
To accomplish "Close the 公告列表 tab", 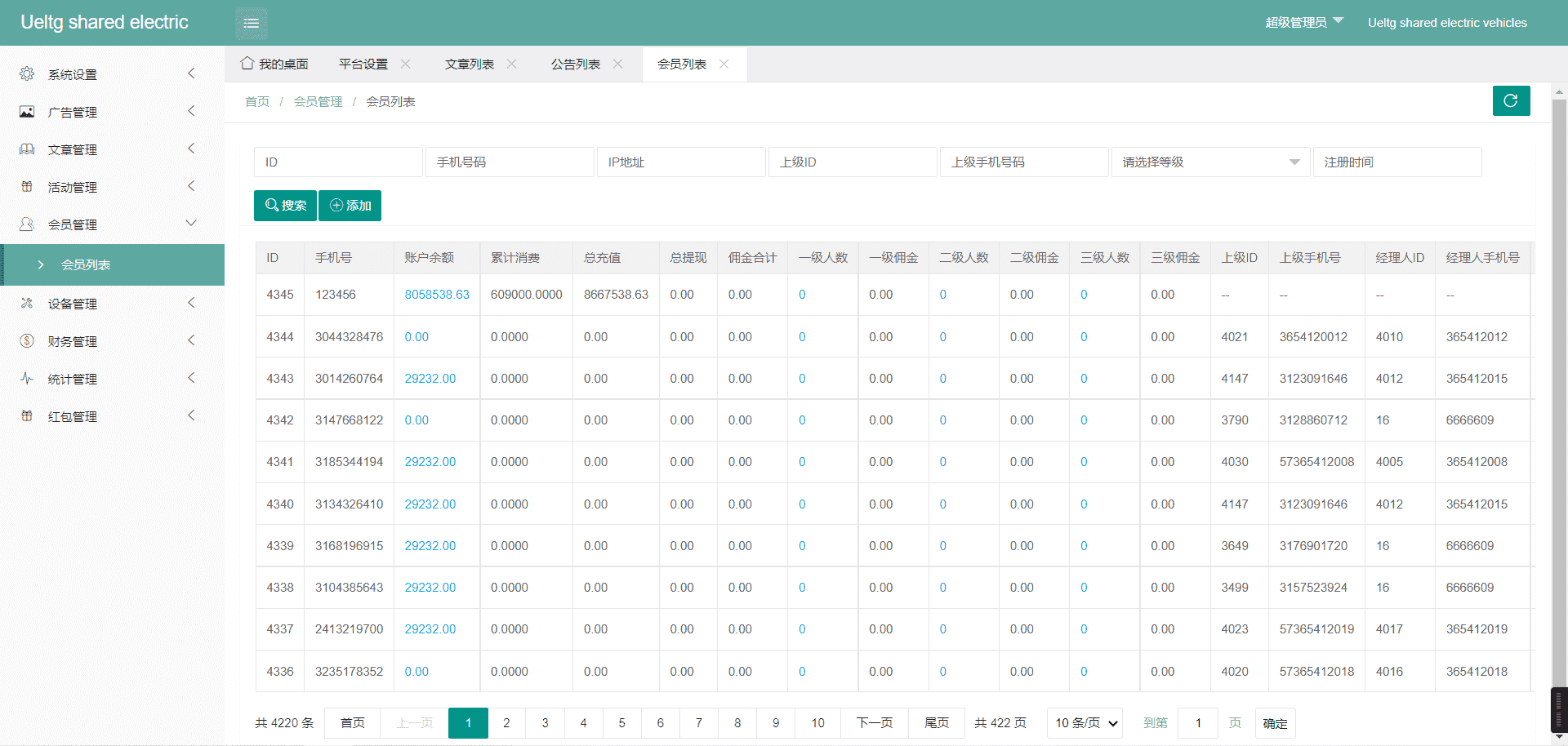I will click(x=618, y=64).
